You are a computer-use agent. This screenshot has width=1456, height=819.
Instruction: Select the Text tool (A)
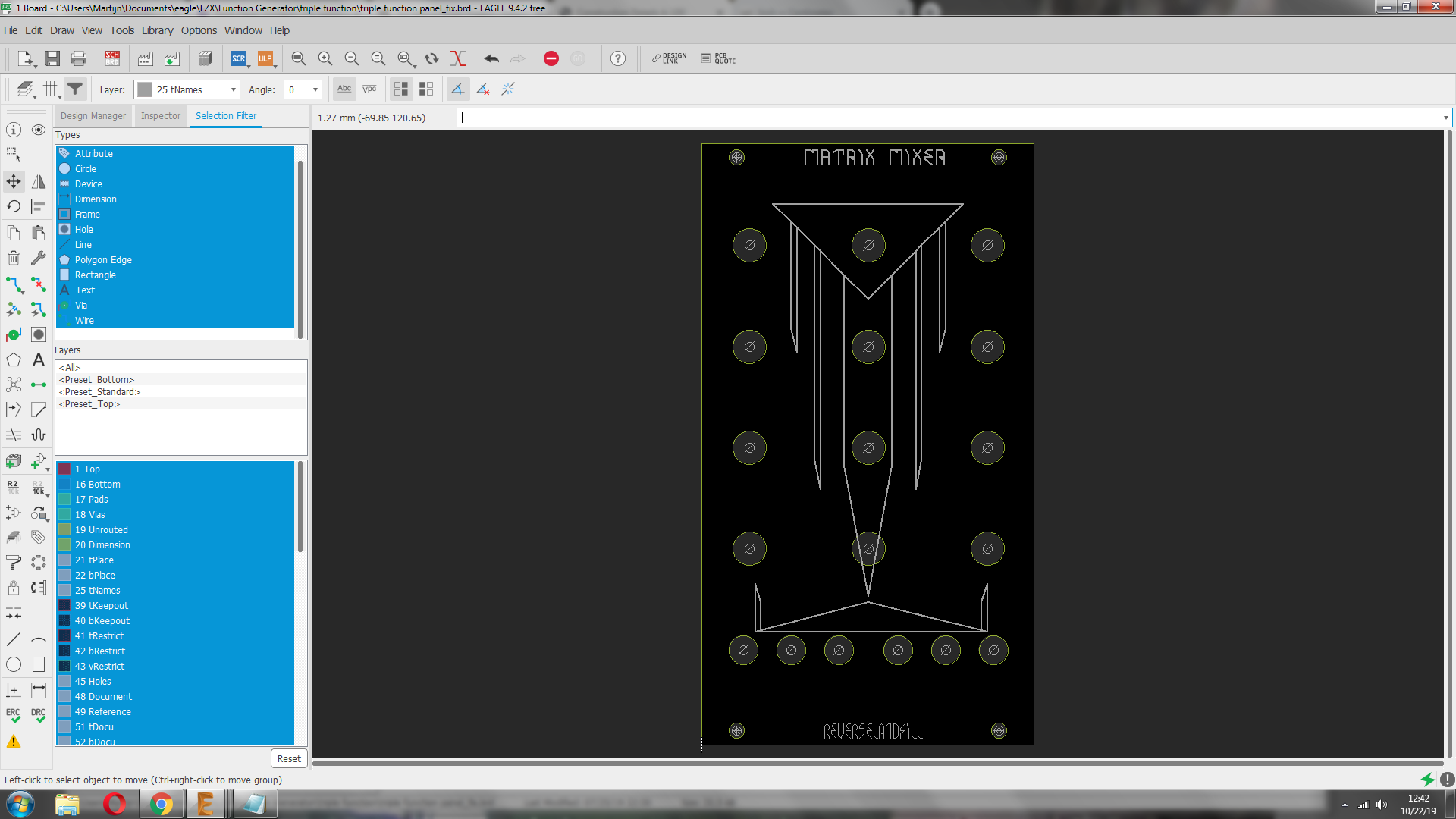39,359
